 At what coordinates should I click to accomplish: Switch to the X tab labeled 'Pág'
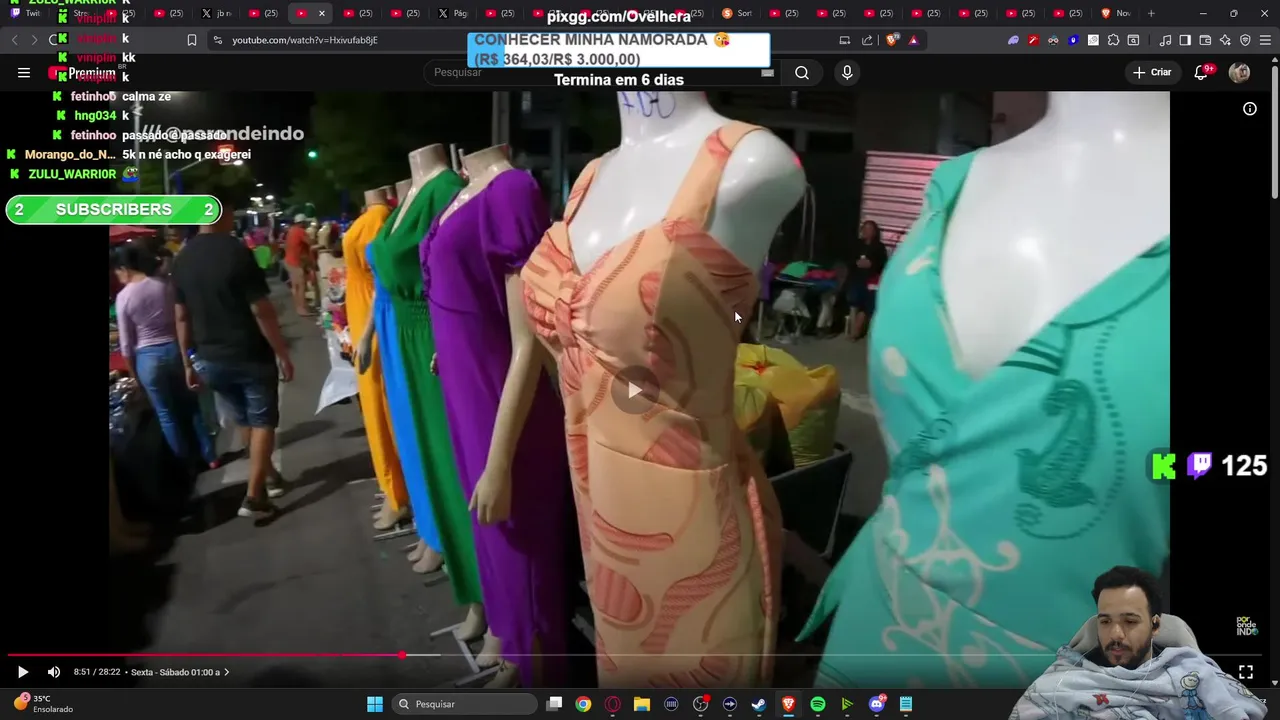[453, 13]
